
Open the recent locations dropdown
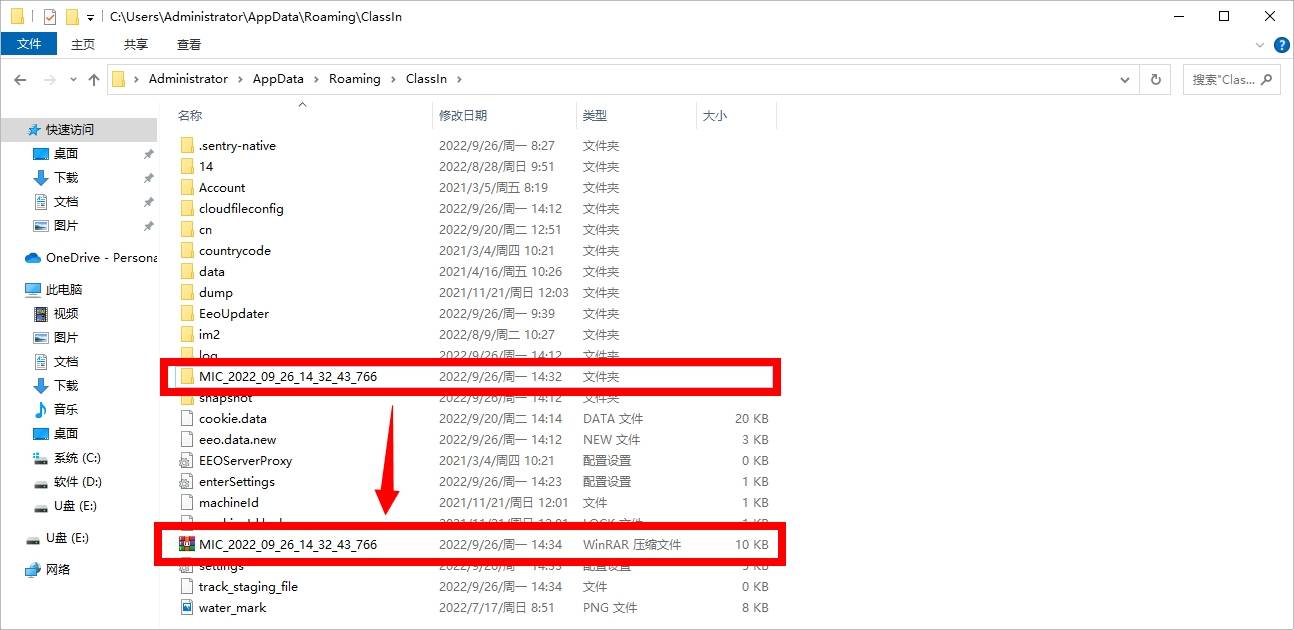click(x=73, y=80)
